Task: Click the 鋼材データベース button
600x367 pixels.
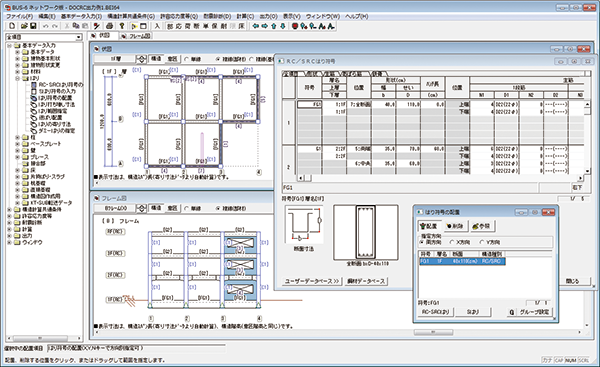Action: [x=366, y=281]
